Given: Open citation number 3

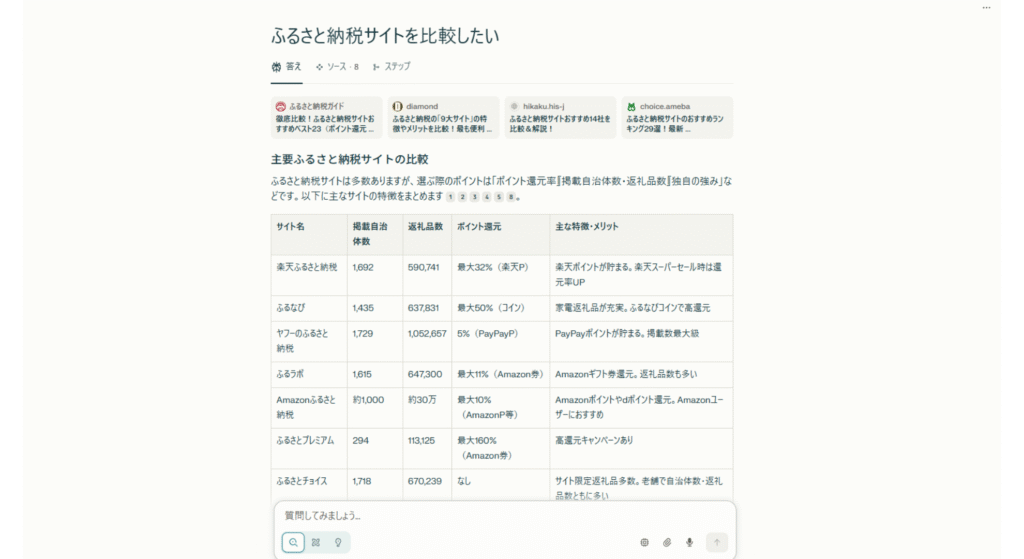Looking at the screenshot, I should pos(475,197).
